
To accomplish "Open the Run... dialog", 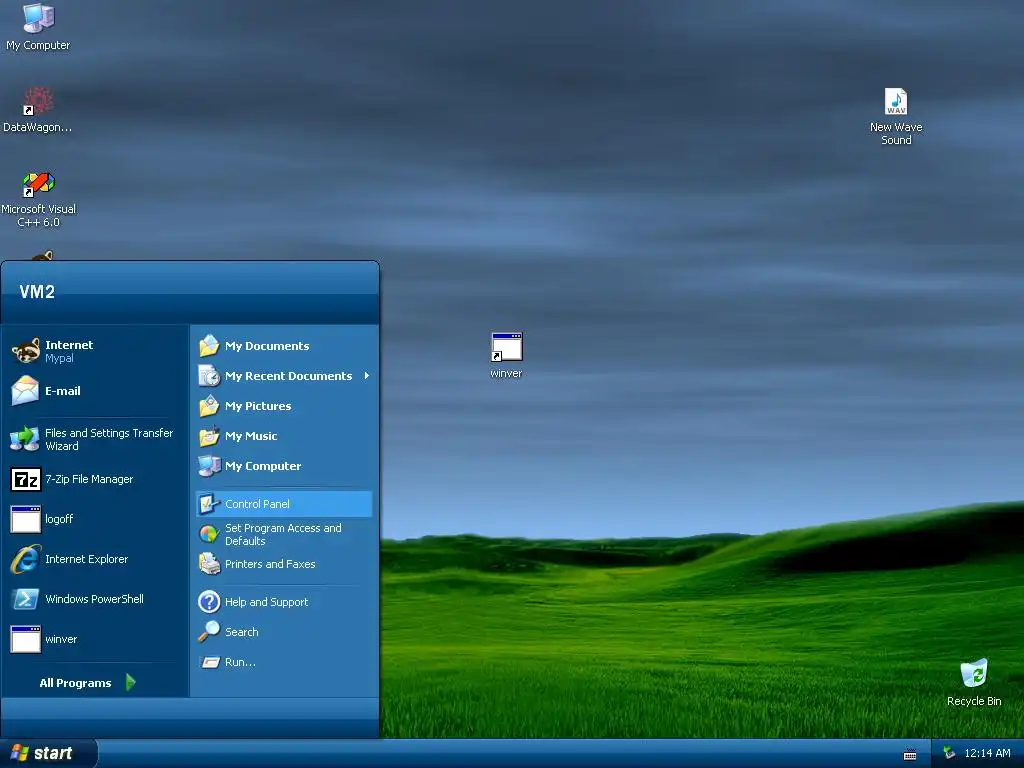I will click(284, 662).
